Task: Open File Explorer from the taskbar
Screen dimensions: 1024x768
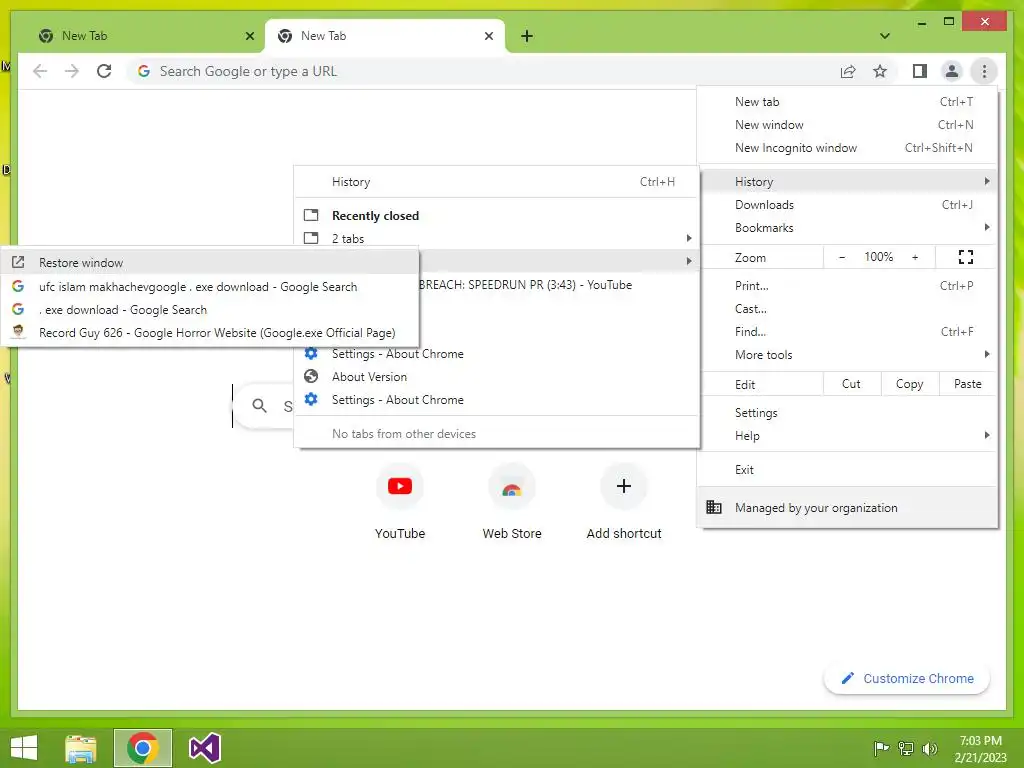Action: (81, 748)
